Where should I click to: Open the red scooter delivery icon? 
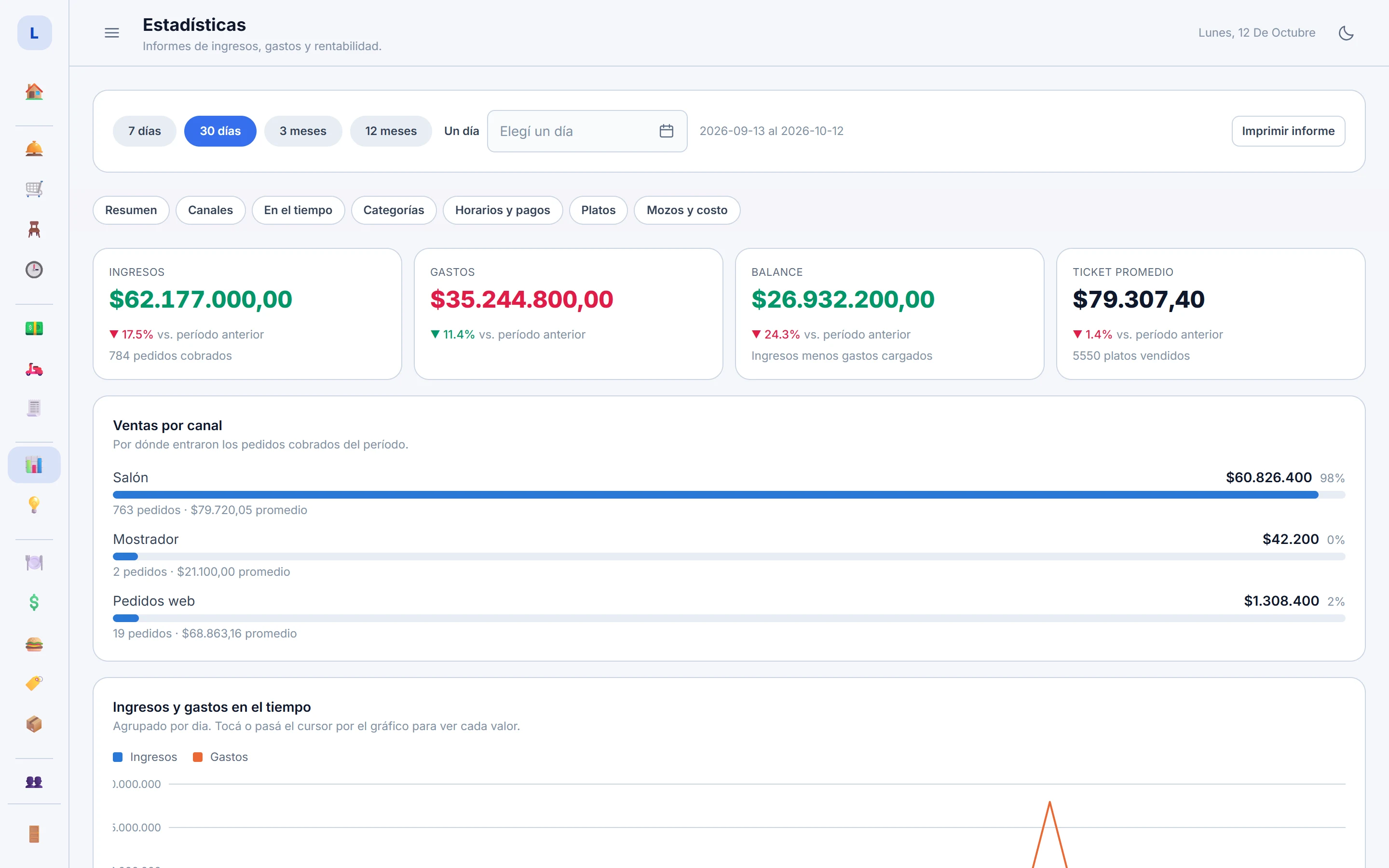(34, 368)
